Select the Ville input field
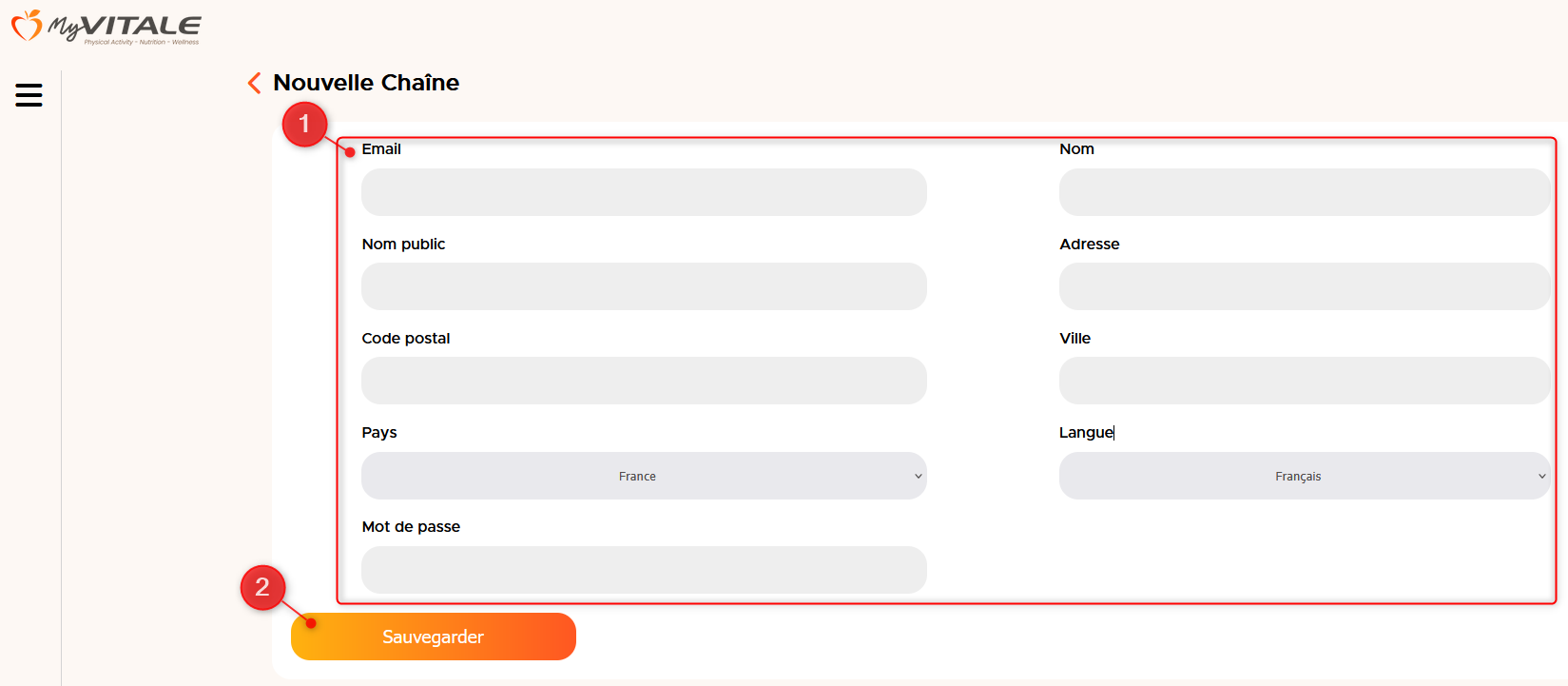This screenshot has height=686, width=1568. tap(1305, 381)
